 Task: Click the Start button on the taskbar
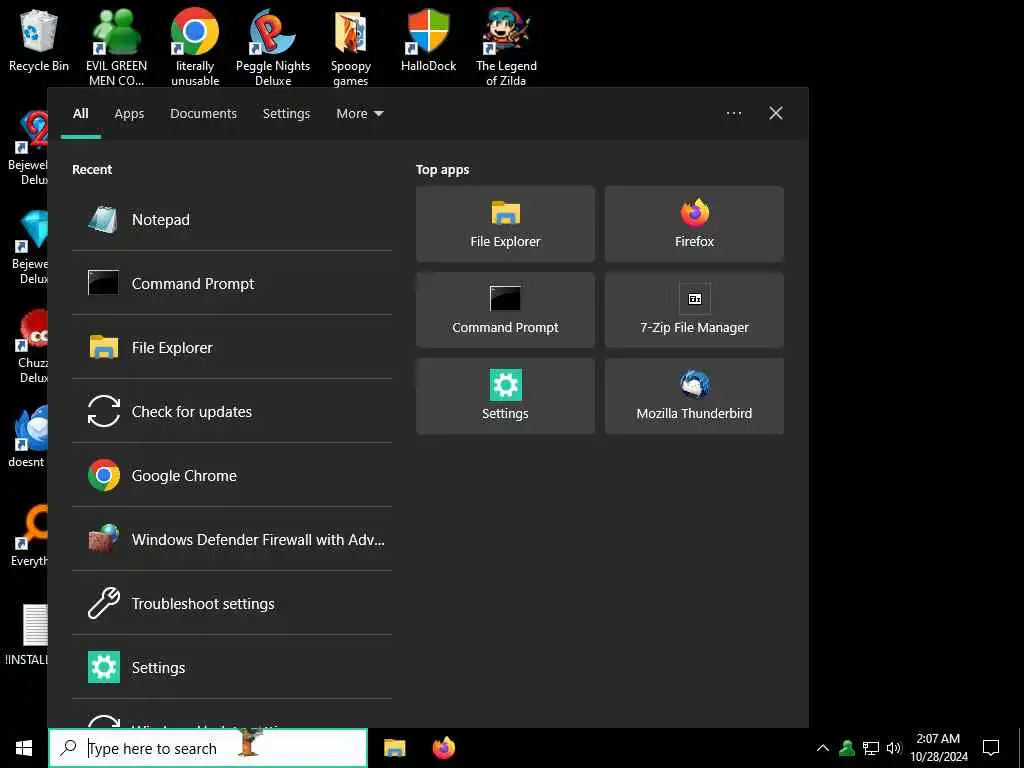click(24, 748)
